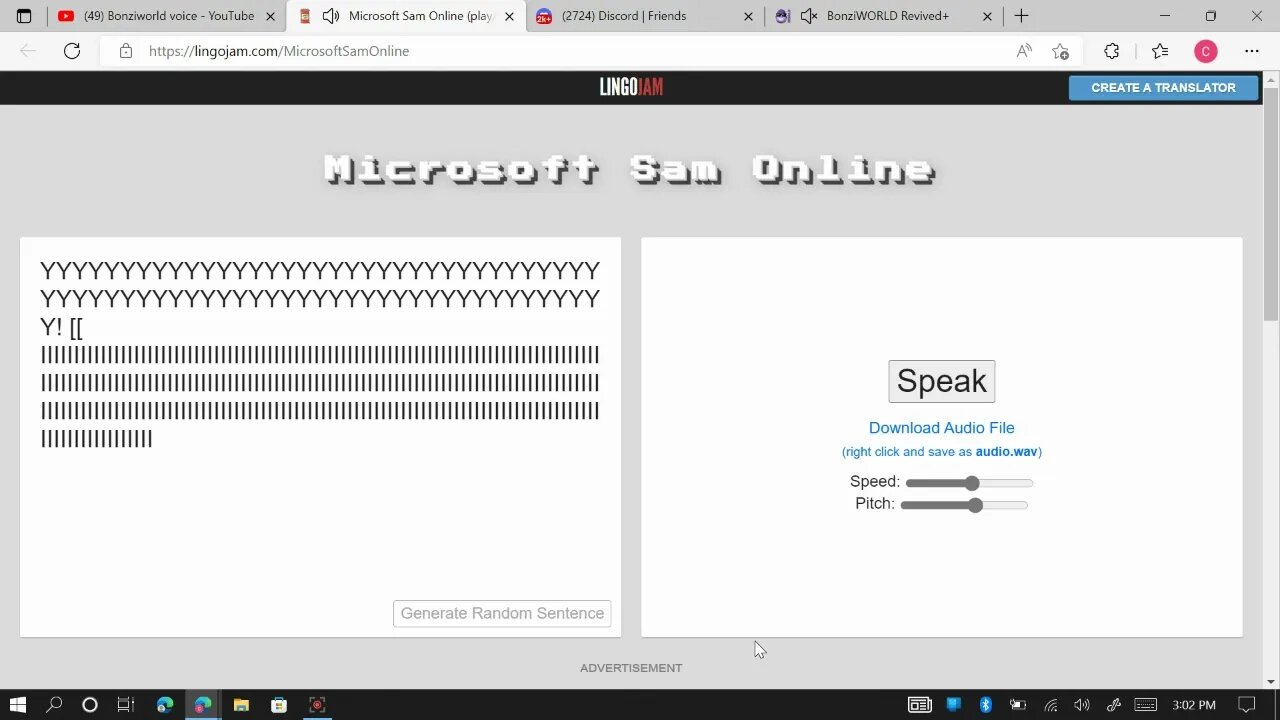Viewport: 1280px width, 720px height.
Task: Open Microsoft Store from taskbar
Action: click(279, 705)
